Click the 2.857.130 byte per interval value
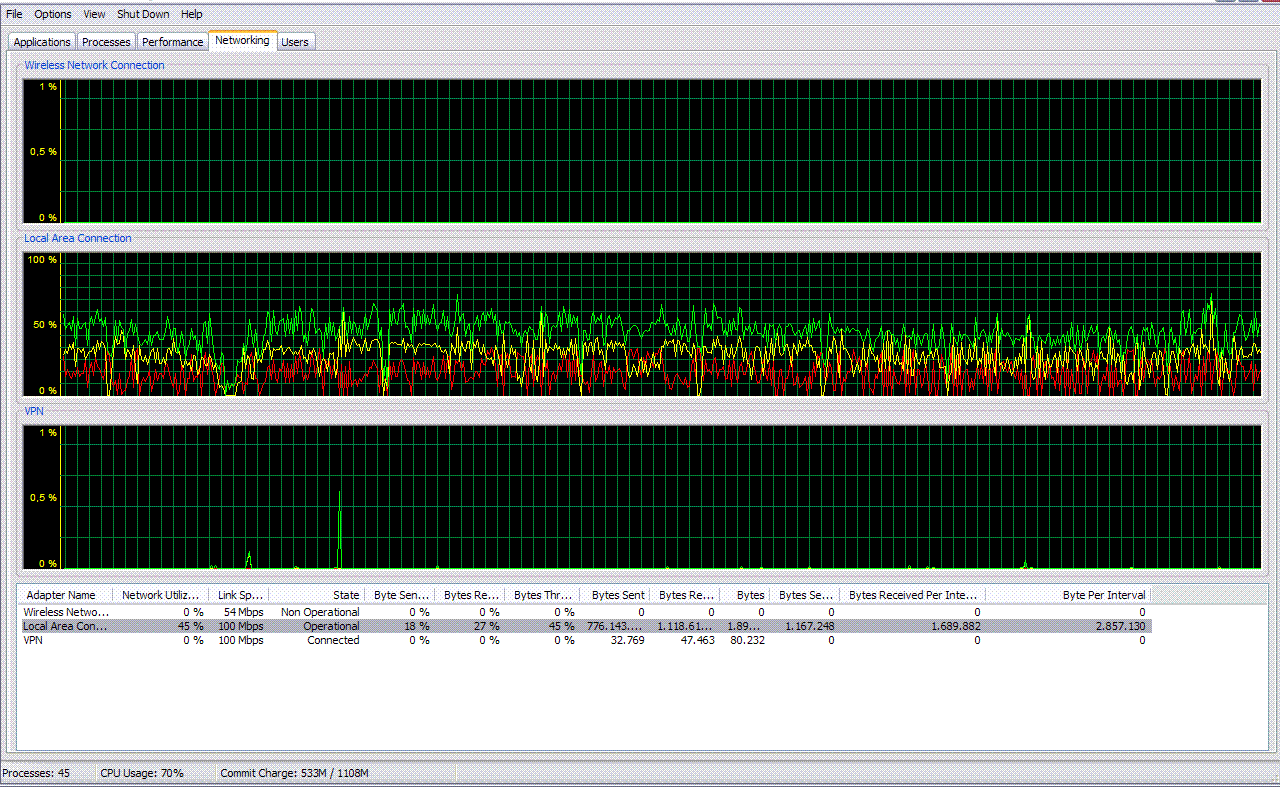1280x787 pixels. pos(1120,626)
